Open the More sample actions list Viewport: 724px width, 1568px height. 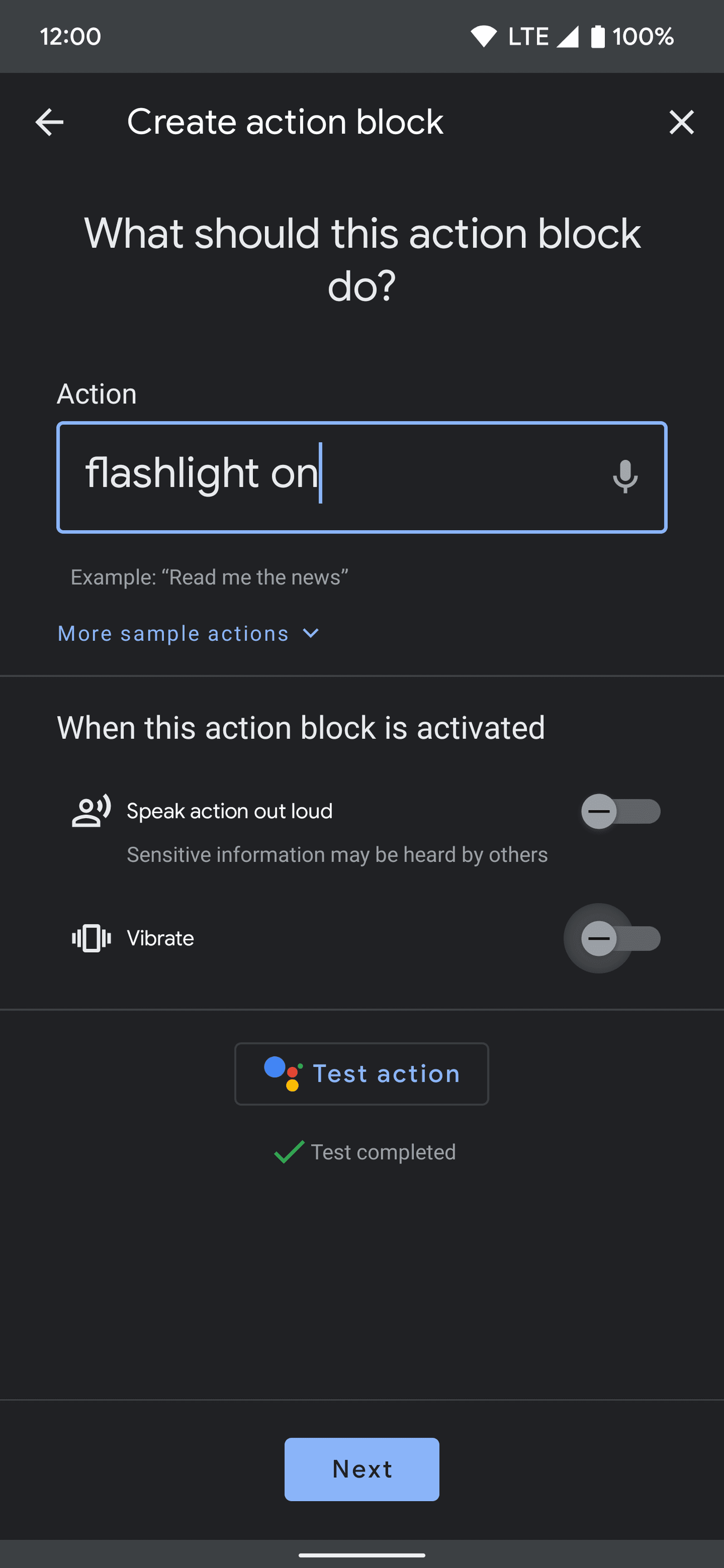(x=174, y=634)
